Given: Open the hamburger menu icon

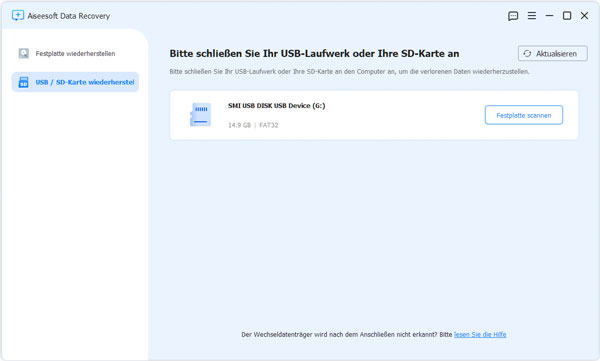Looking at the screenshot, I should pyautogui.click(x=532, y=16).
